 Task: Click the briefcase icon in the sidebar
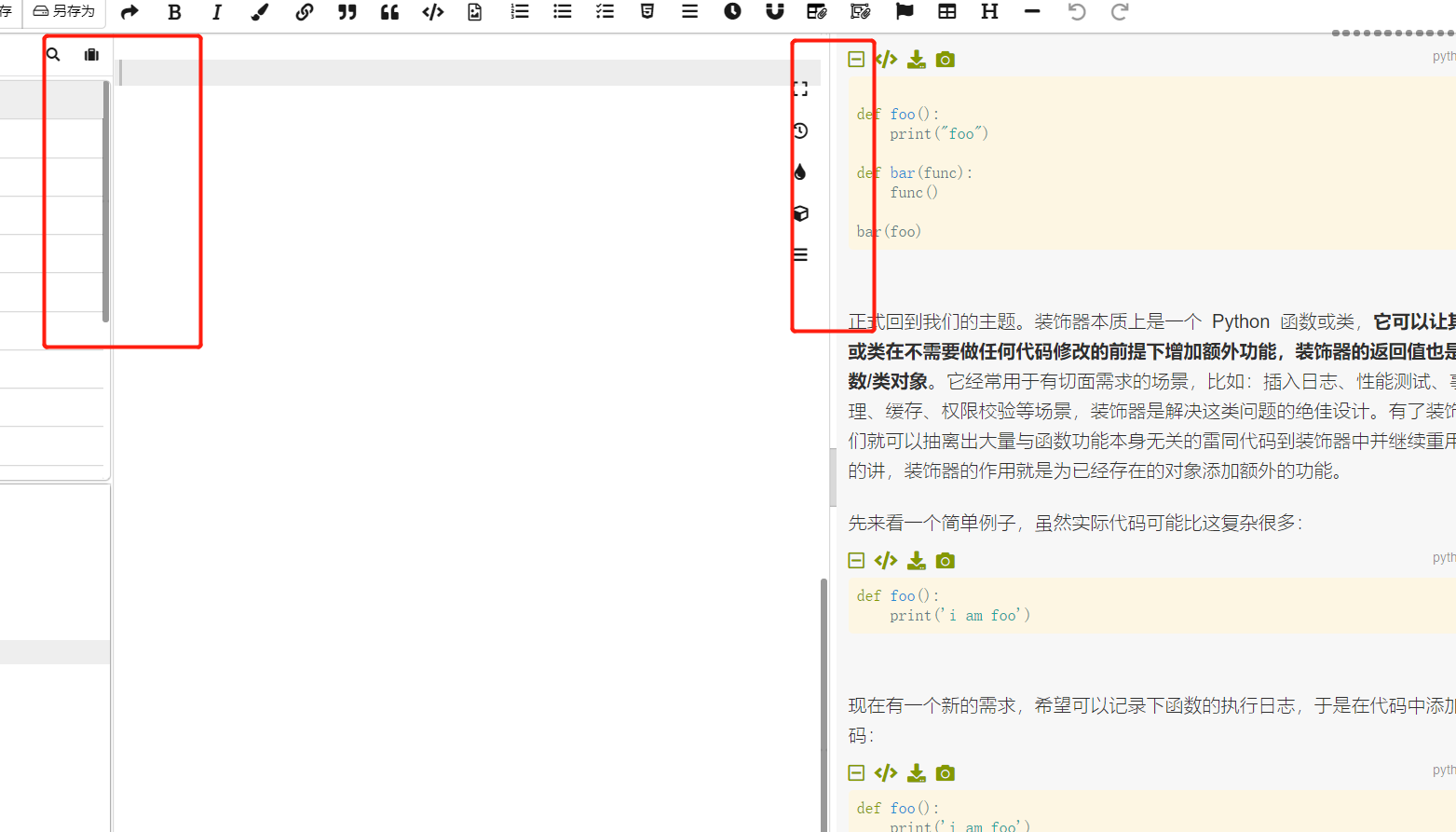click(90, 54)
